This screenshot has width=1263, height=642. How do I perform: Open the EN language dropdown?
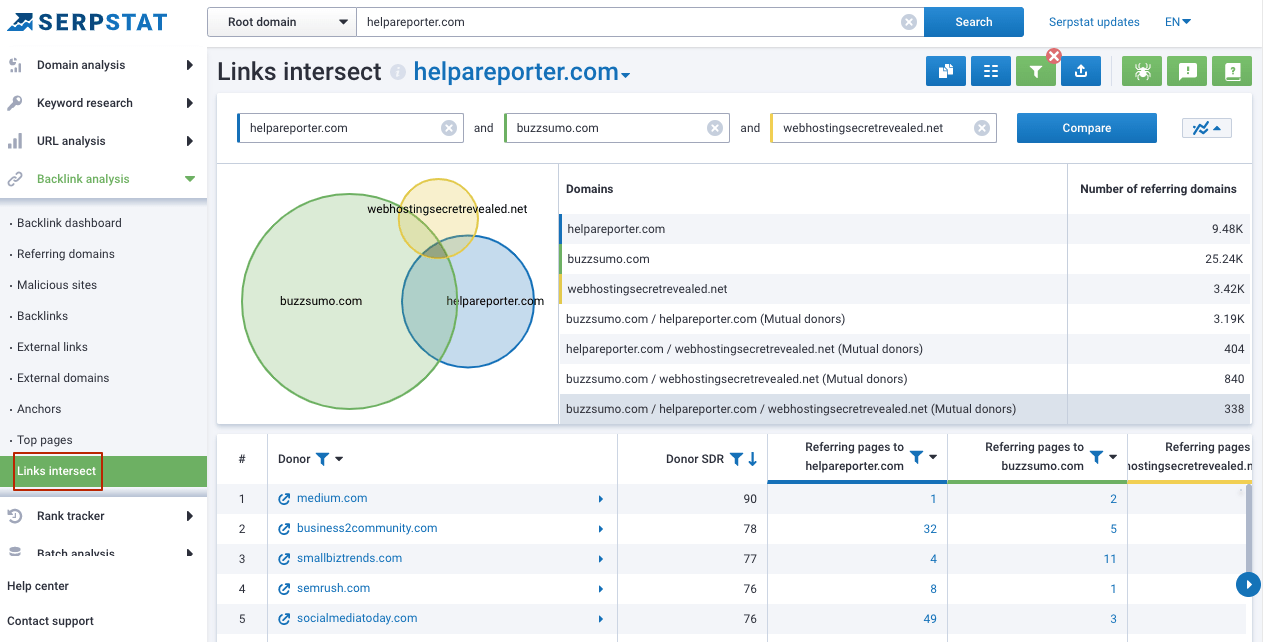point(1178,22)
